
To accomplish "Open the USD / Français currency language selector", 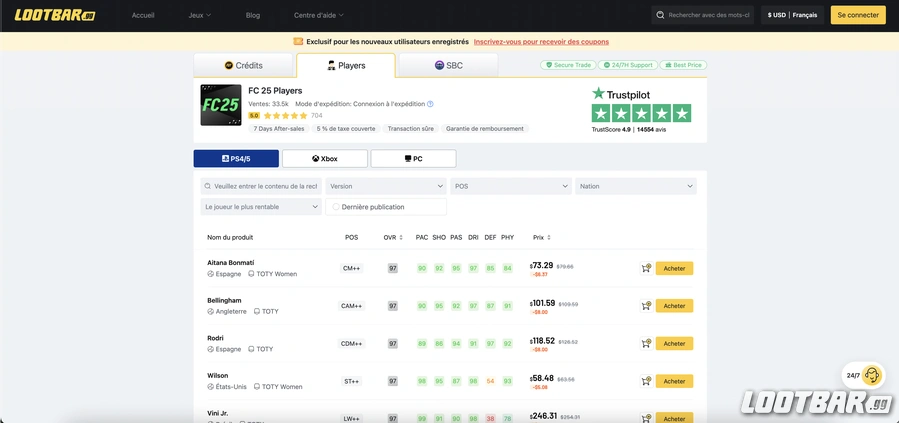I will (x=792, y=15).
